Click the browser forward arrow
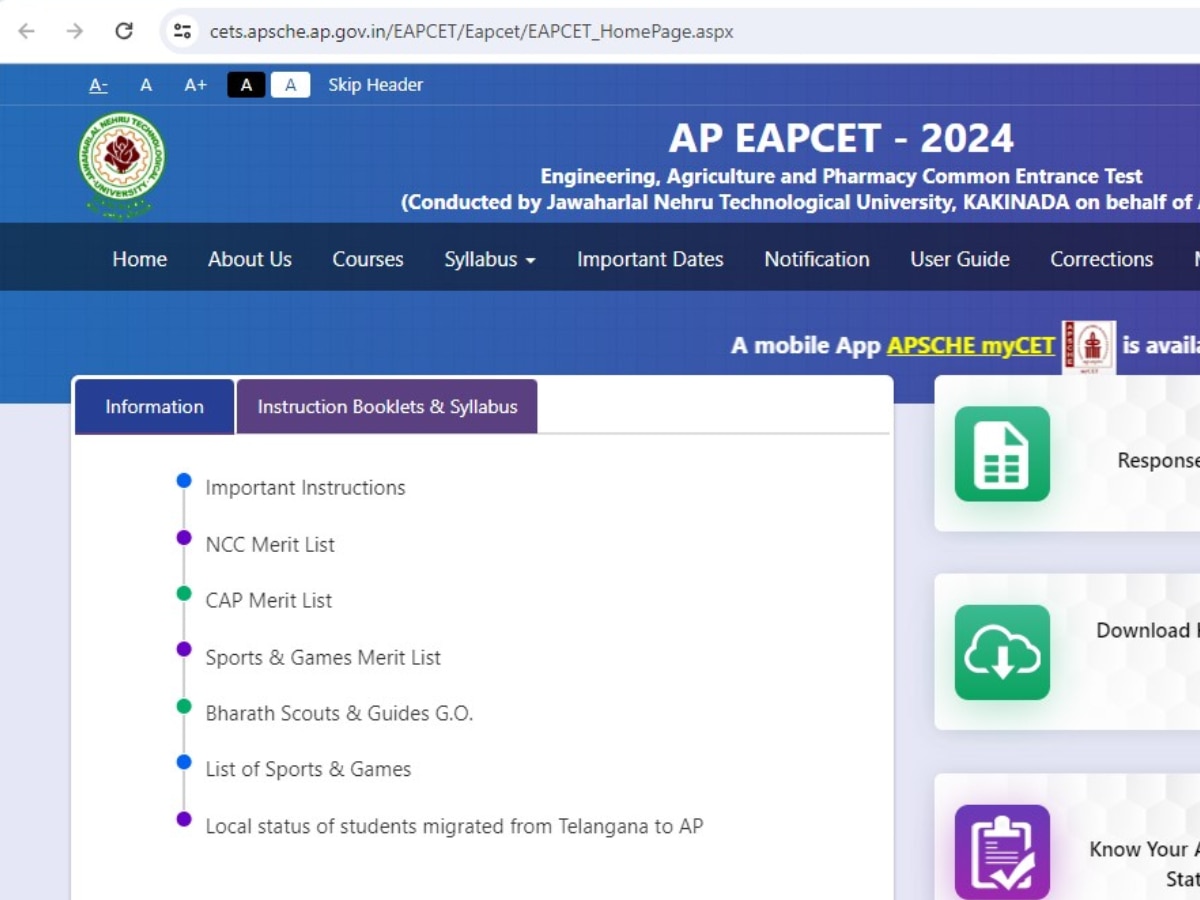This screenshot has width=1200, height=900. point(74,31)
